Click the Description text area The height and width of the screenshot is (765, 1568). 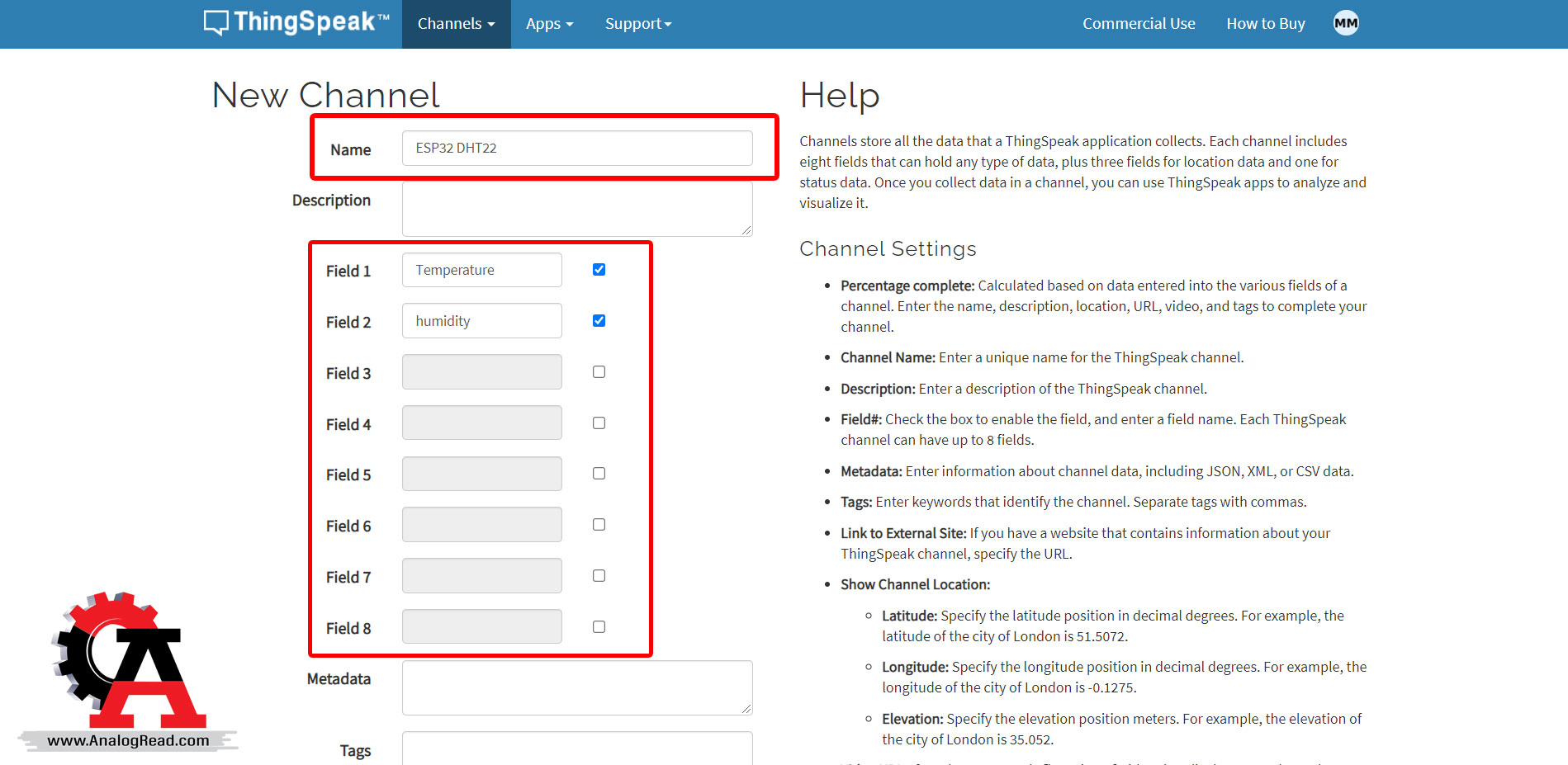[x=577, y=209]
